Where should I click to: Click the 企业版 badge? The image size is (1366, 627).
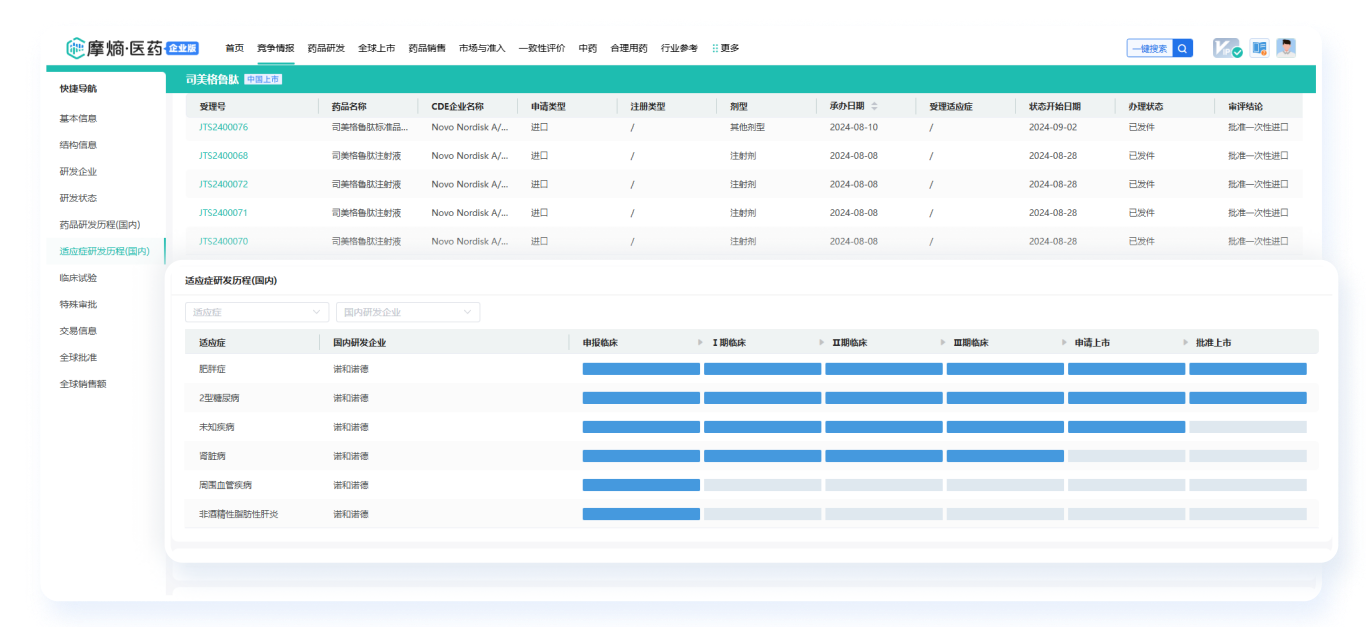pyautogui.click(x=183, y=48)
